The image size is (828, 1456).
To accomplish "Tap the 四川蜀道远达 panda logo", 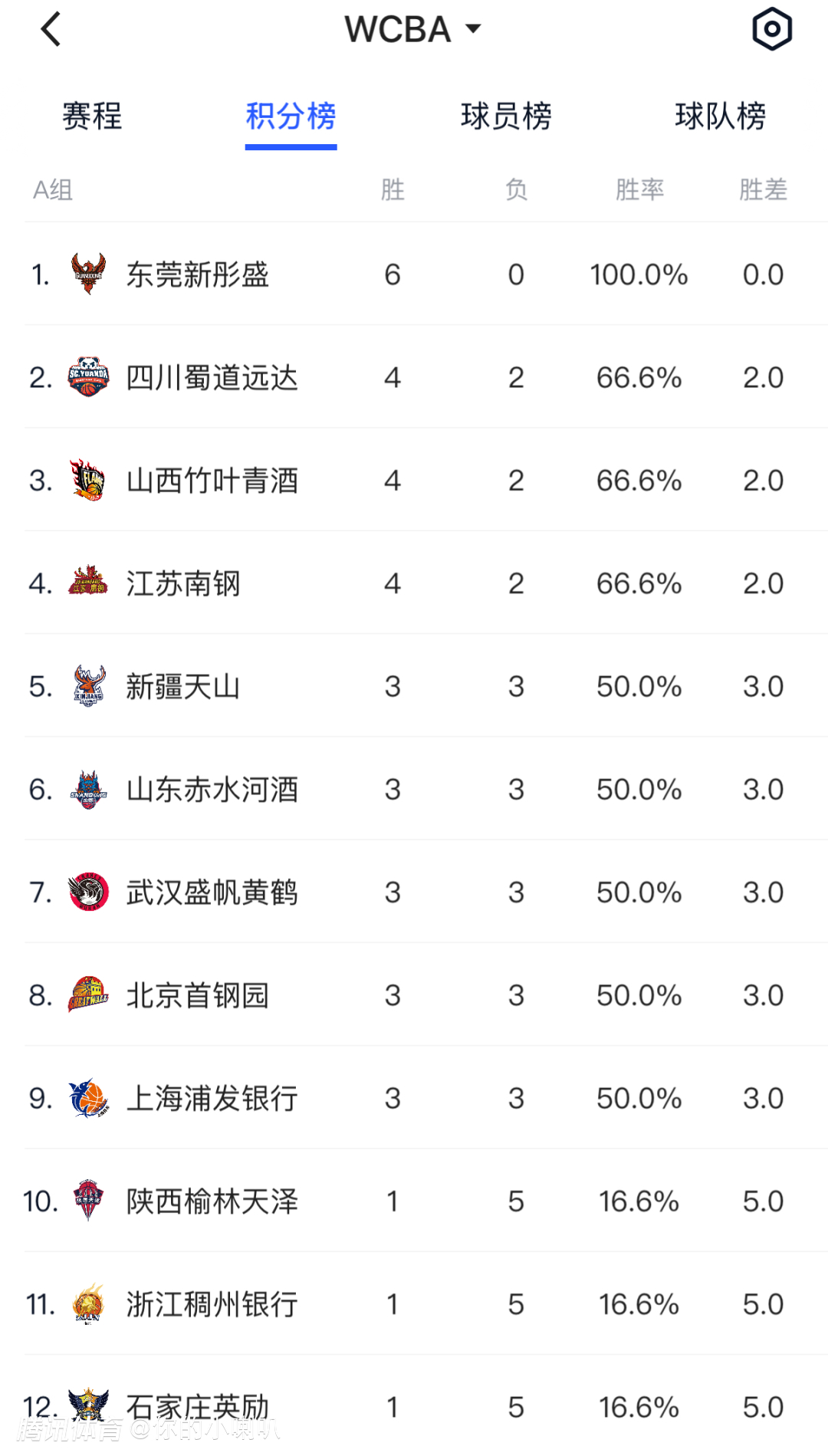I will pyautogui.click(x=88, y=376).
